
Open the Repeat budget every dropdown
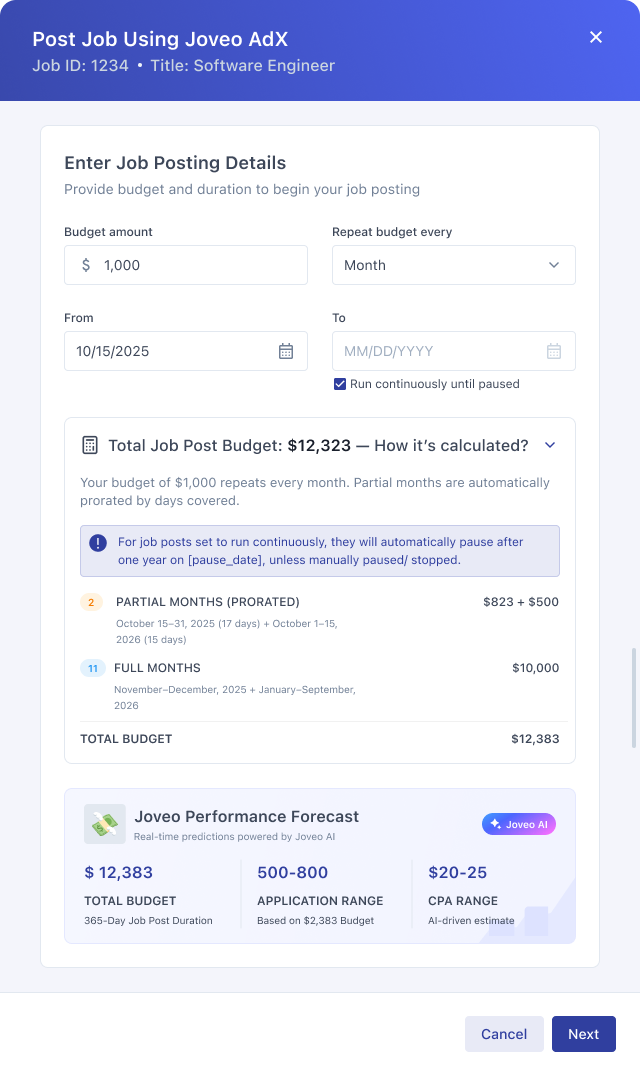453,265
